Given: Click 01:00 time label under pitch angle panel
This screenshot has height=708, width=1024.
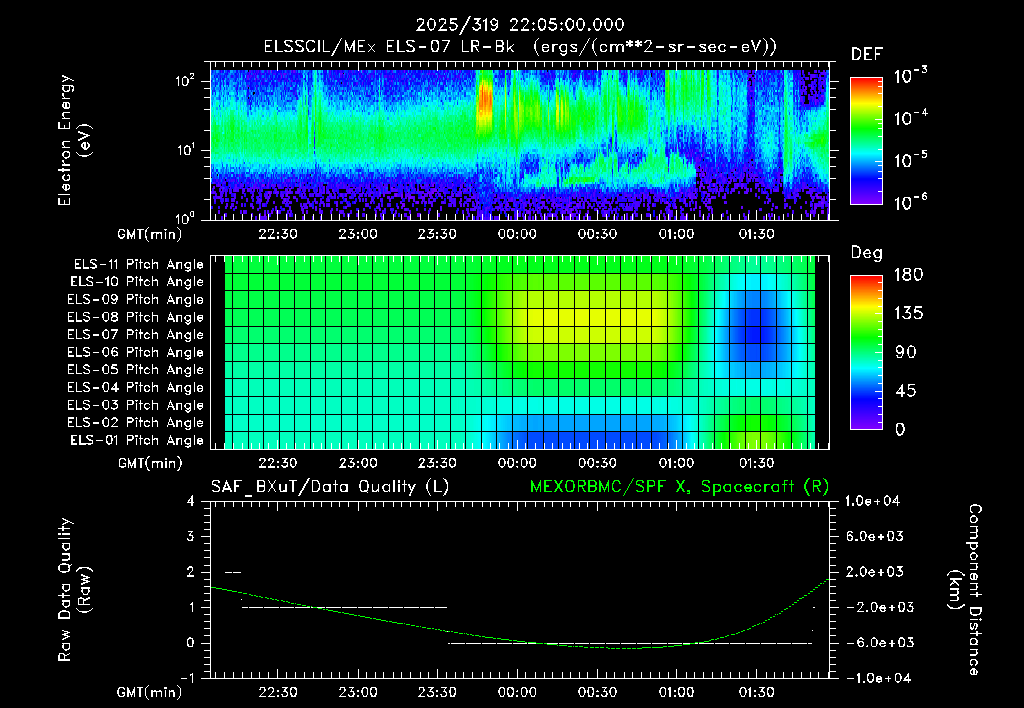Looking at the screenshot, I should (677, 464).
